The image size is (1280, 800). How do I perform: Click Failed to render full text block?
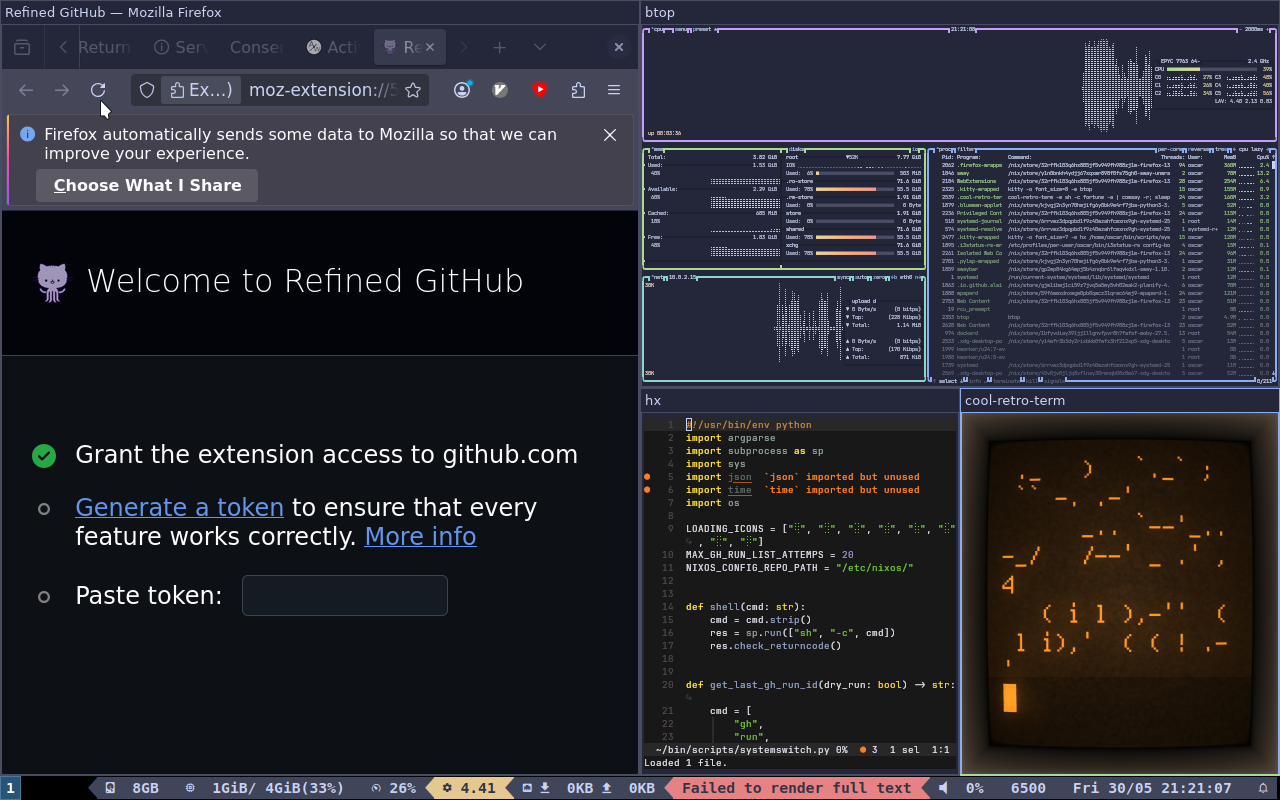pos(796,788)
